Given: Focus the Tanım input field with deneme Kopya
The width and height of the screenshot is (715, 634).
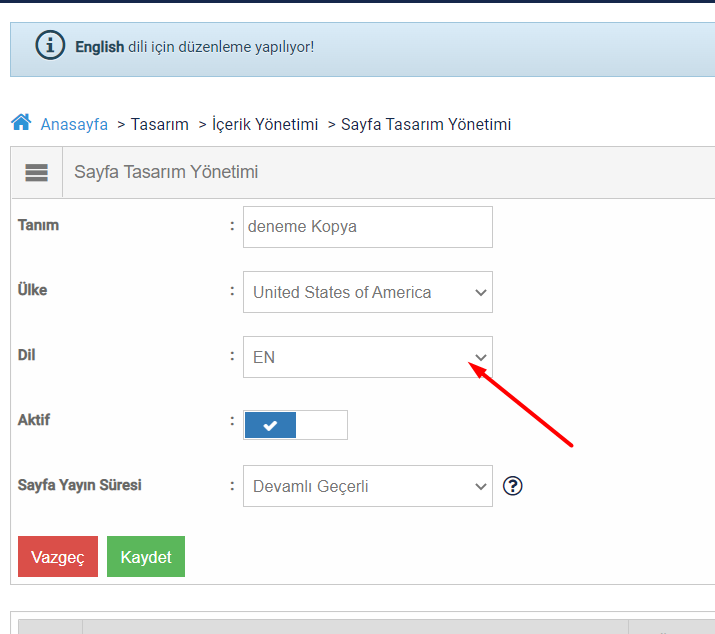Looking at the screenshot, I should coord(368,227).
